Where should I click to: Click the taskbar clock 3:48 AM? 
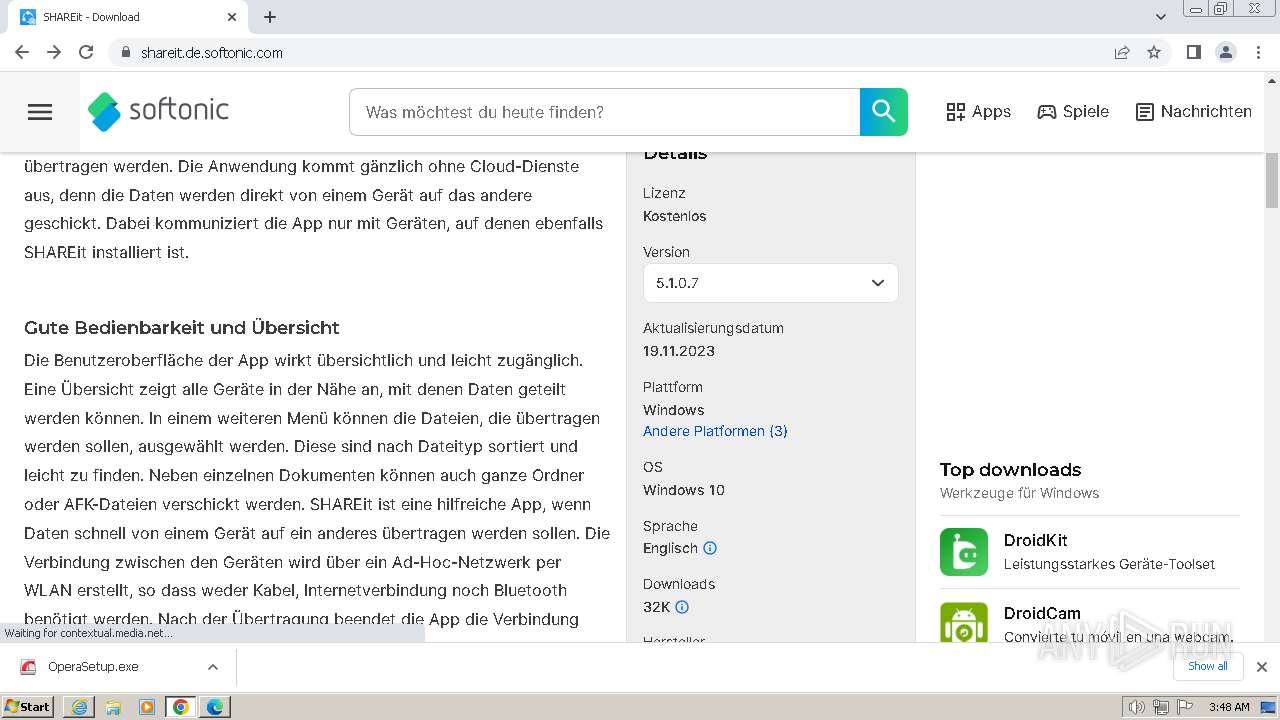point(1229,707)
